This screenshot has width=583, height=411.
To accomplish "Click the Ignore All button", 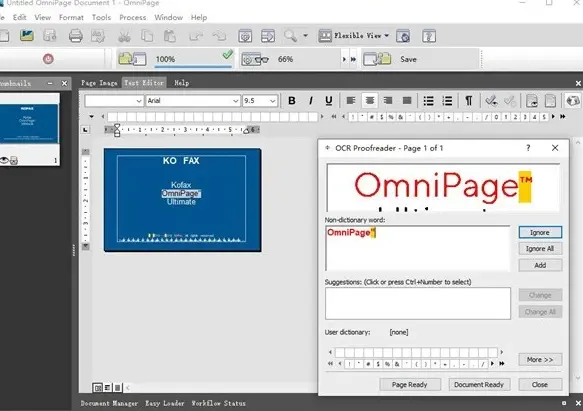I will 540,249.
